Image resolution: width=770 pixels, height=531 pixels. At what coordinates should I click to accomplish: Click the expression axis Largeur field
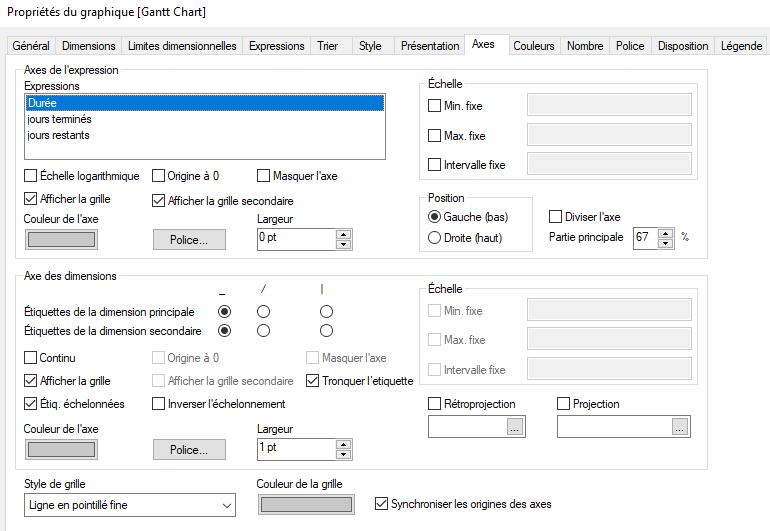coord(296,239)
